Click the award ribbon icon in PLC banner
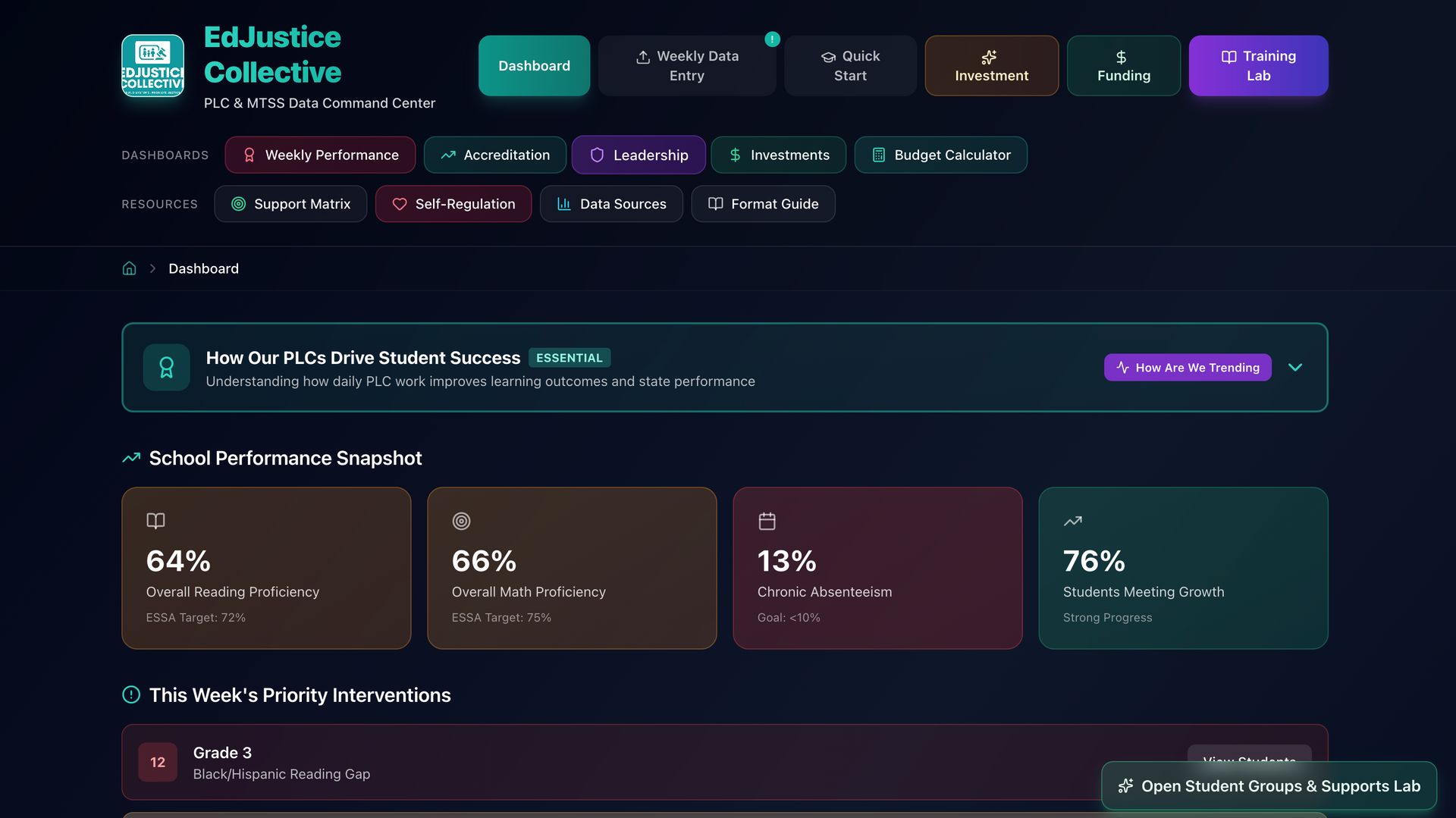Image resolution: width=1456 pixels, height=818 pixels. (166, 368)
